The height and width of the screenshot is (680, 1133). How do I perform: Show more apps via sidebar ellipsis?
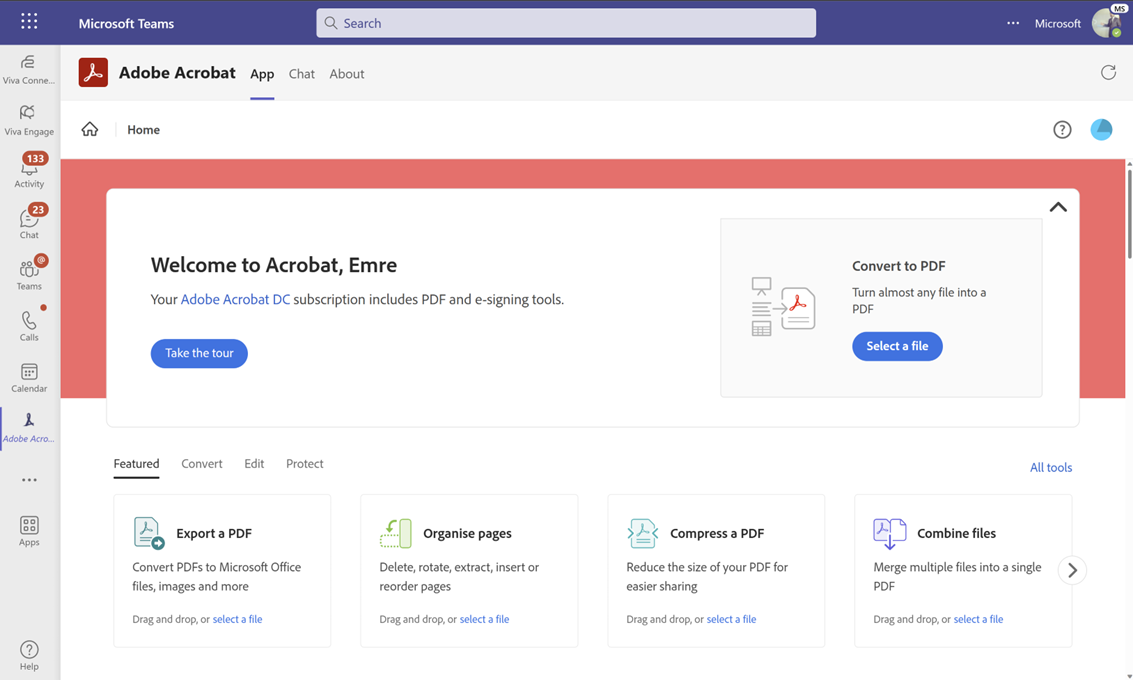29,480
